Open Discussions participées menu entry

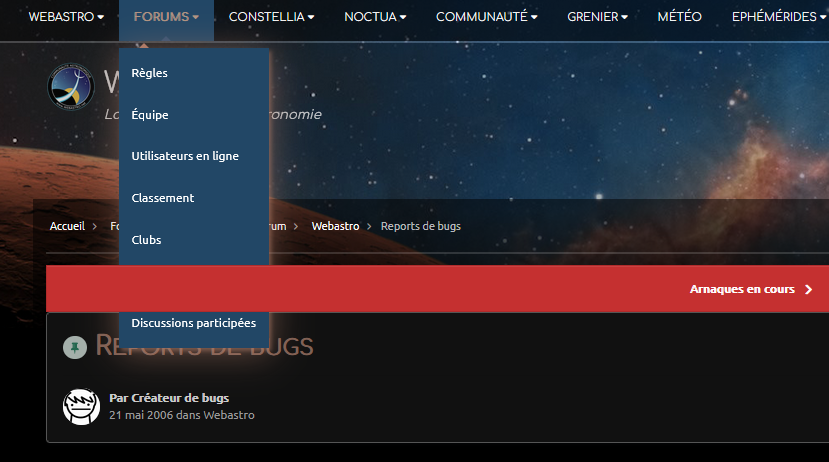[x=194, y=323]
